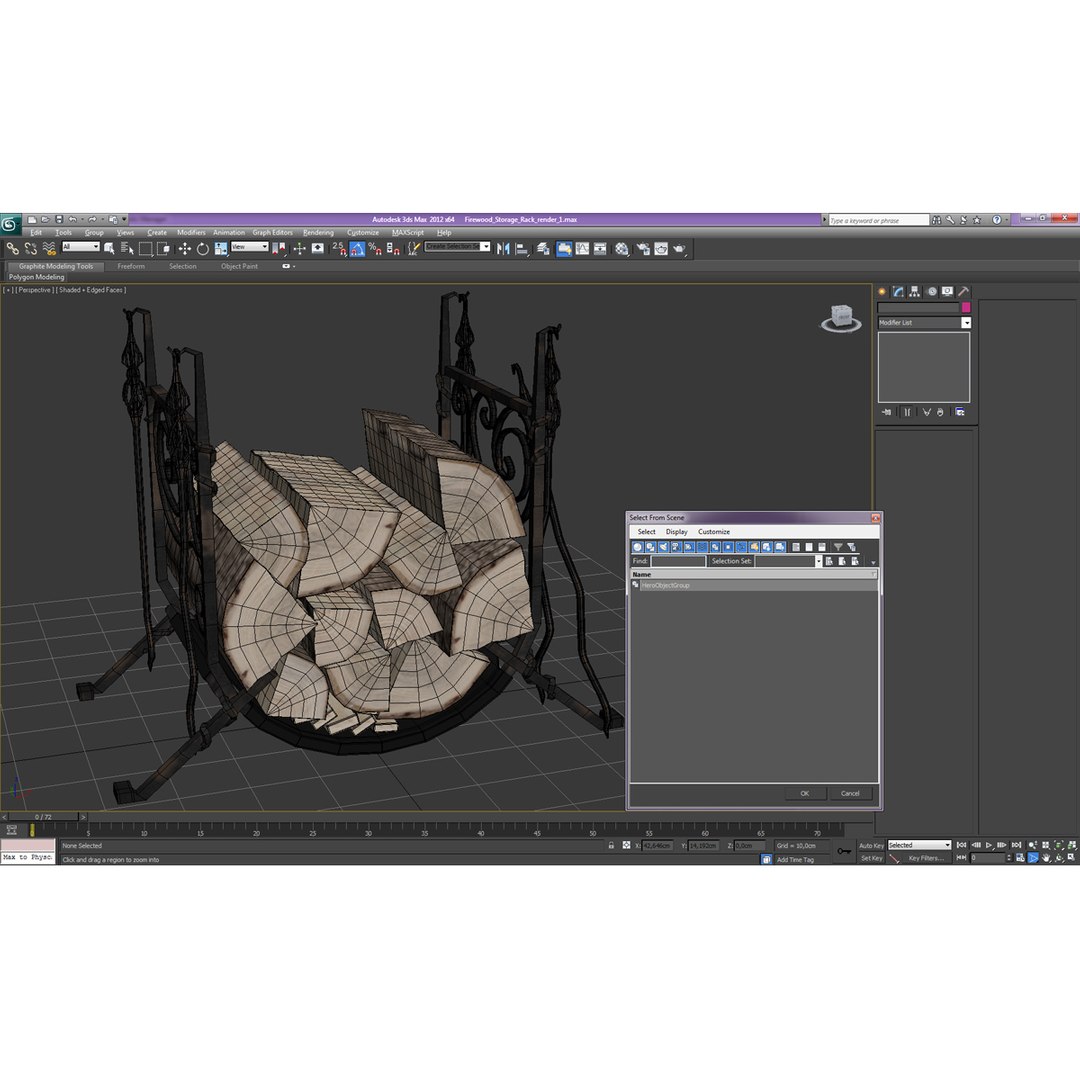The width and height of the screenshot is (1080, 1080).
Task: Click OK in Select From Scene
Action: (804, 793)
